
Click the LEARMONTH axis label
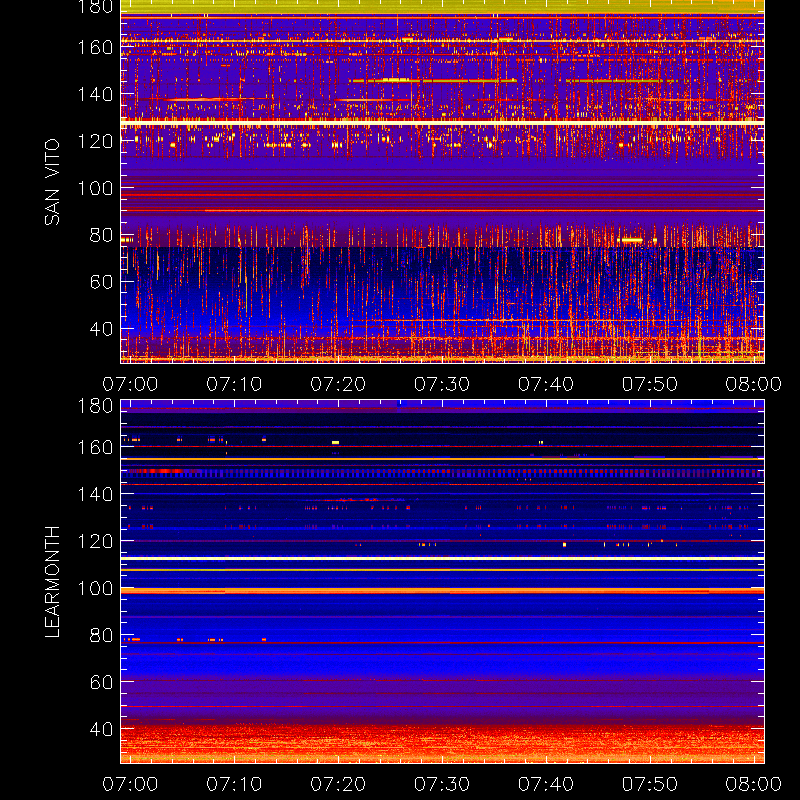[x=52, y=582]
